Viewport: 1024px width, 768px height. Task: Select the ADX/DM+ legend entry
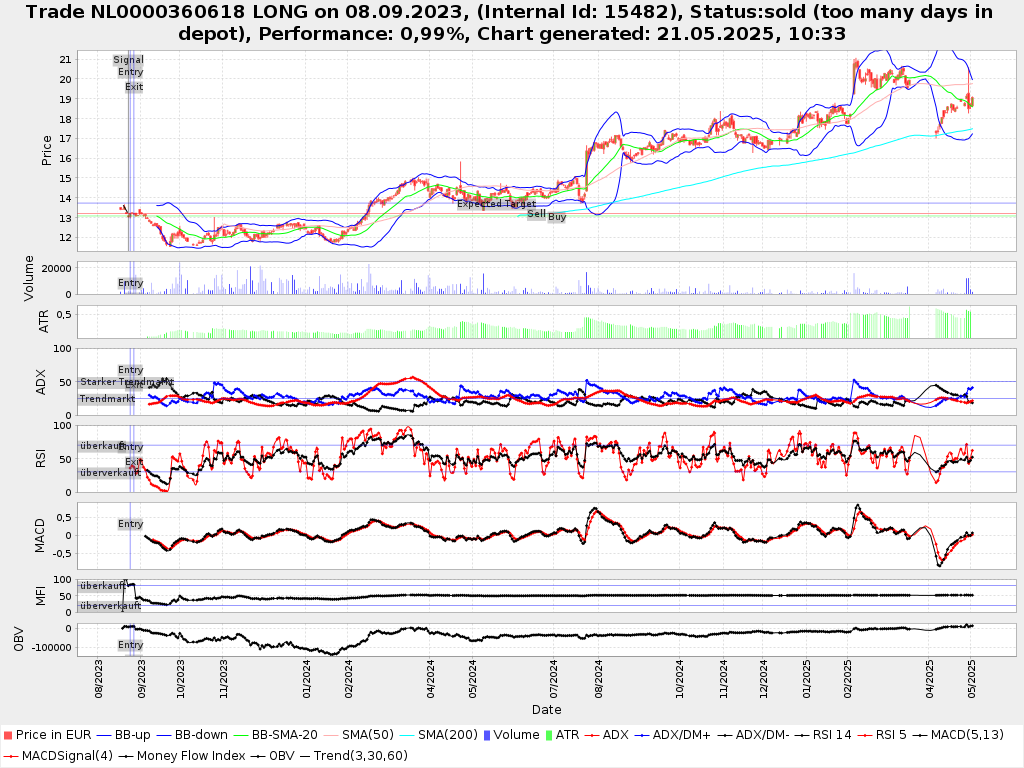tap(677, 735)
